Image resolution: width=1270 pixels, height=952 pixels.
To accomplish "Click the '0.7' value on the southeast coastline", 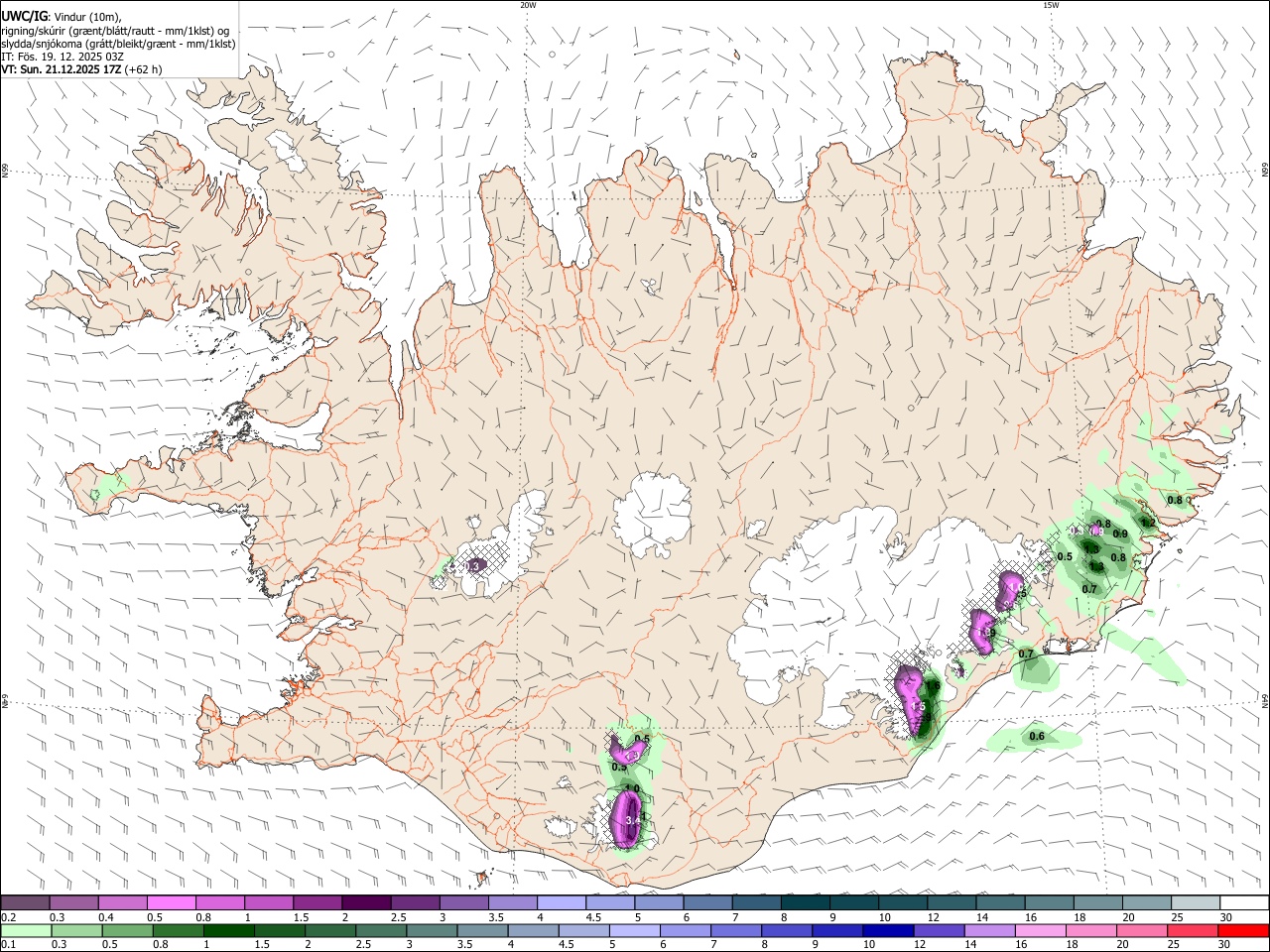I will pos(1026,654).
